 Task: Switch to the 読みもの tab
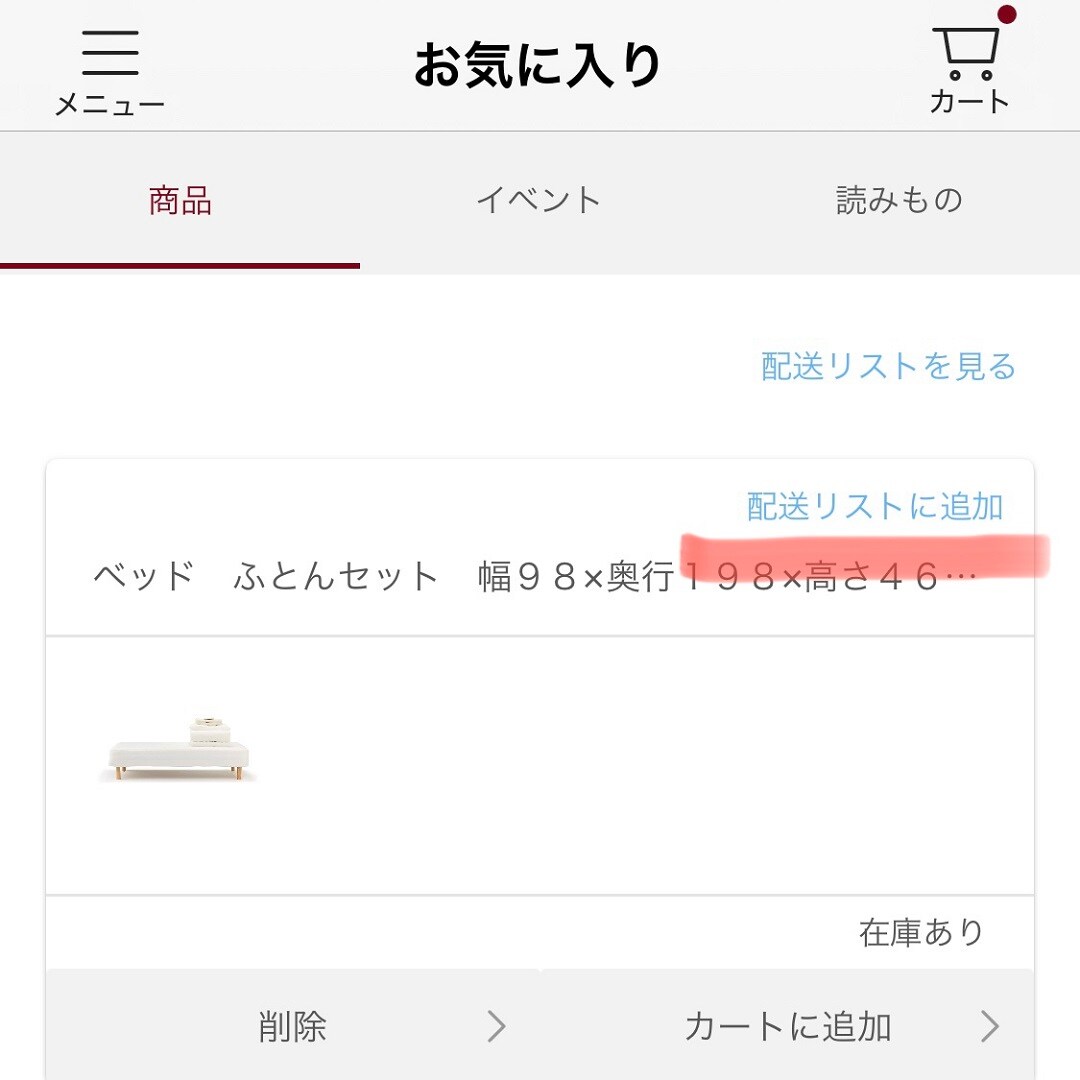tap(899, 201)
